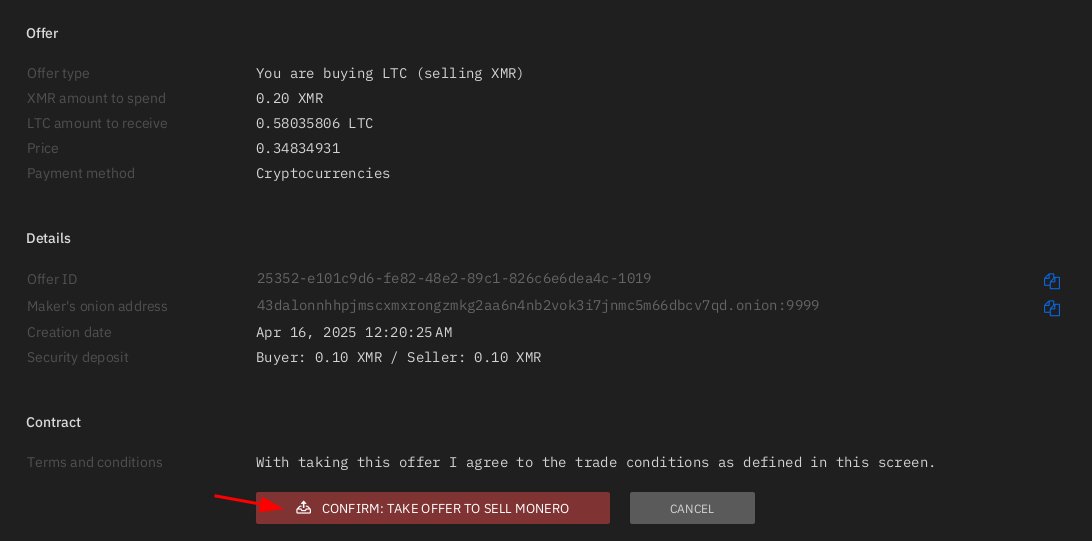Viewport: 1092px width, 541px height.
Task: Cancel the take offer dialog
Action: click(x=692, y=508)
